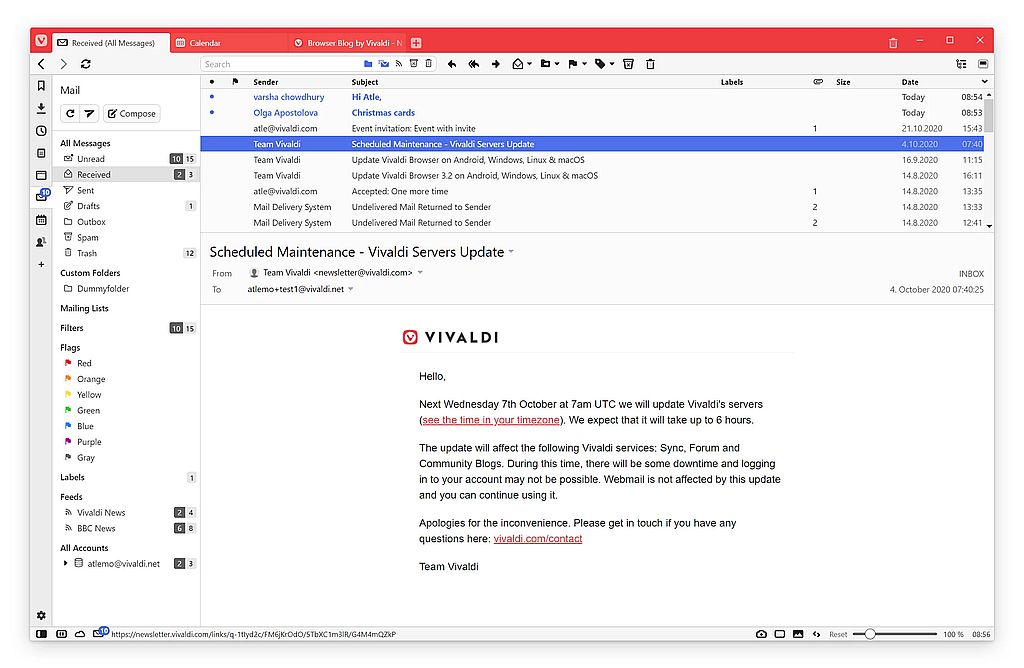Screen dimensions: 1024x668
Task: Go forward in history
Action: click(63, 64)
